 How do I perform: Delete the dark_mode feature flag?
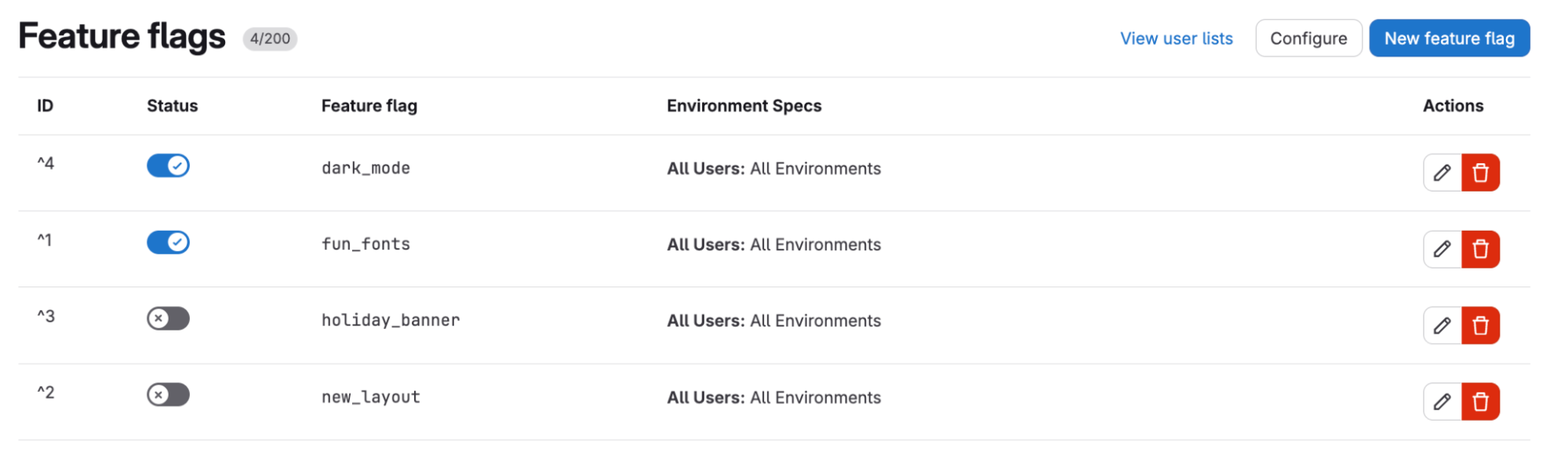[x=1480, y=173]
